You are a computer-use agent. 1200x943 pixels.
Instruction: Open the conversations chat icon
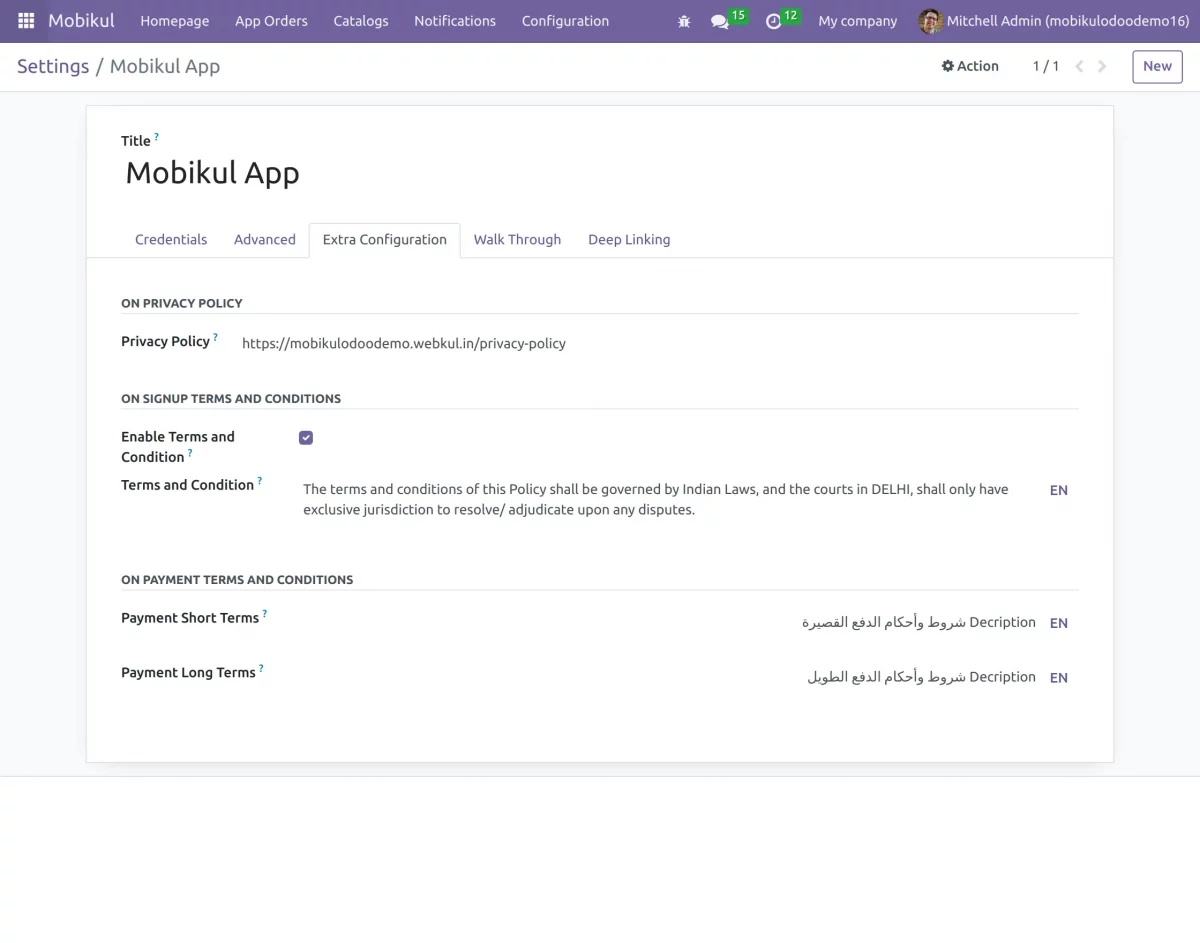[x=719, y=21]
